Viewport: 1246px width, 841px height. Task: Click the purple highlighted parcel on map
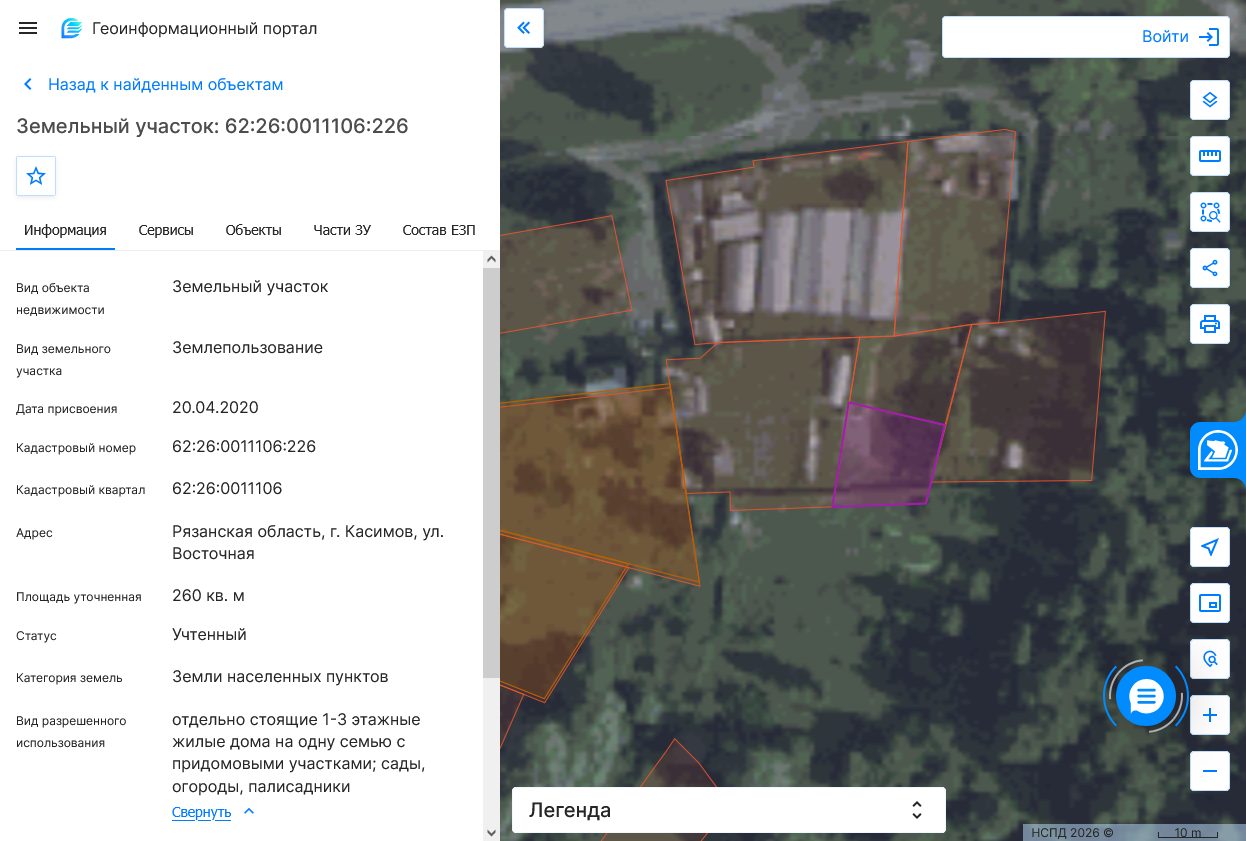[888, 458]
